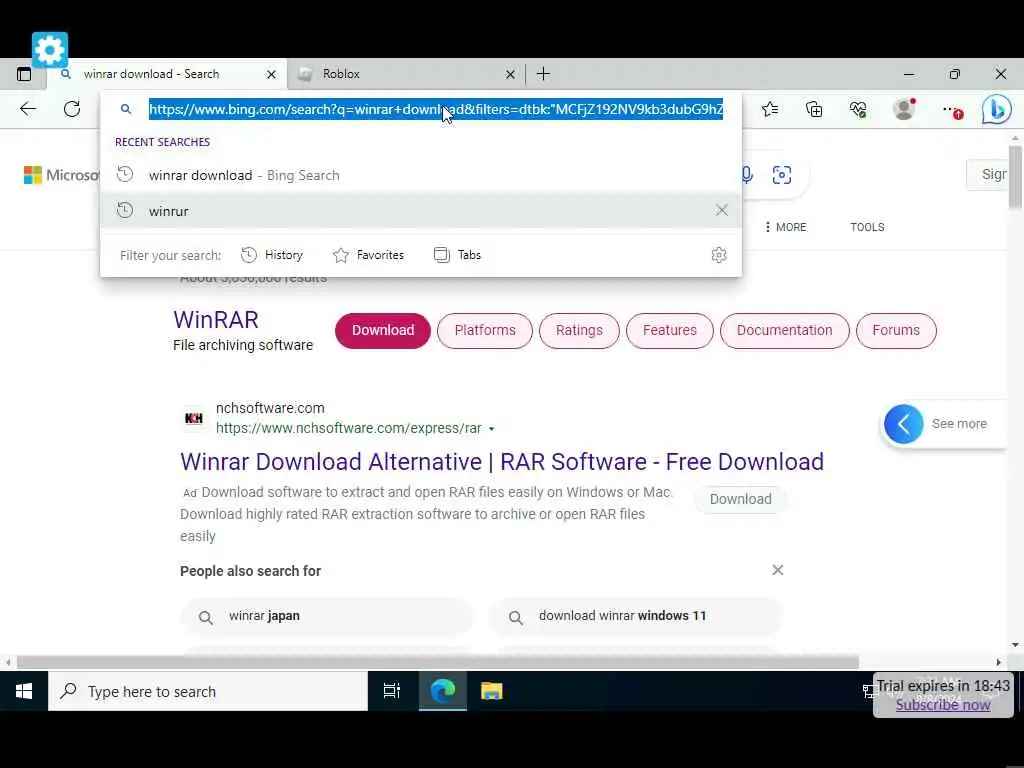Click the Subscribe now link

(x=943, y=705)
